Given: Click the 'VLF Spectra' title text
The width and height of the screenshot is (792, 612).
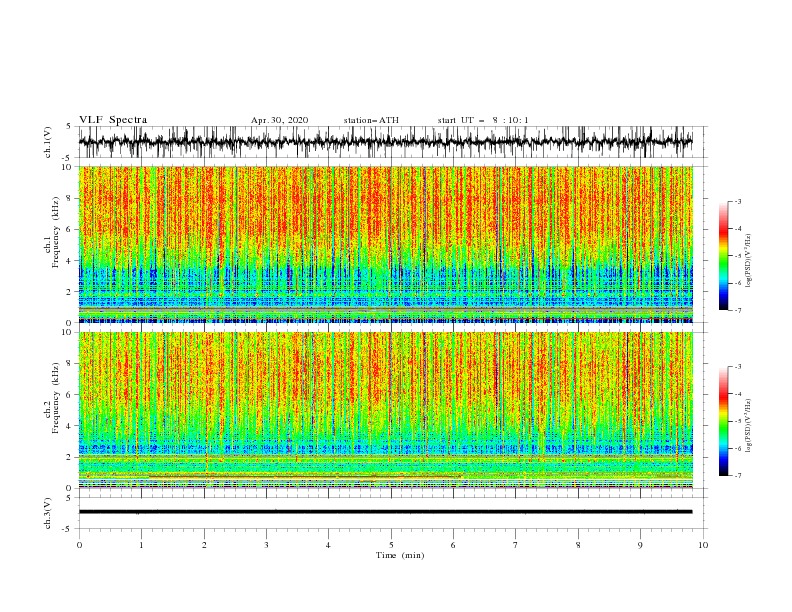Looking at the screenshot, I should (113, 120).
